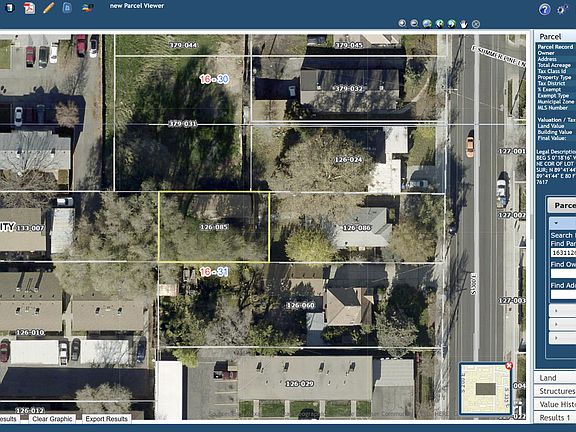The height and width of the screenshot is (432, 576).
Task: Open the Structures tab
Action: tap(555, 391)
